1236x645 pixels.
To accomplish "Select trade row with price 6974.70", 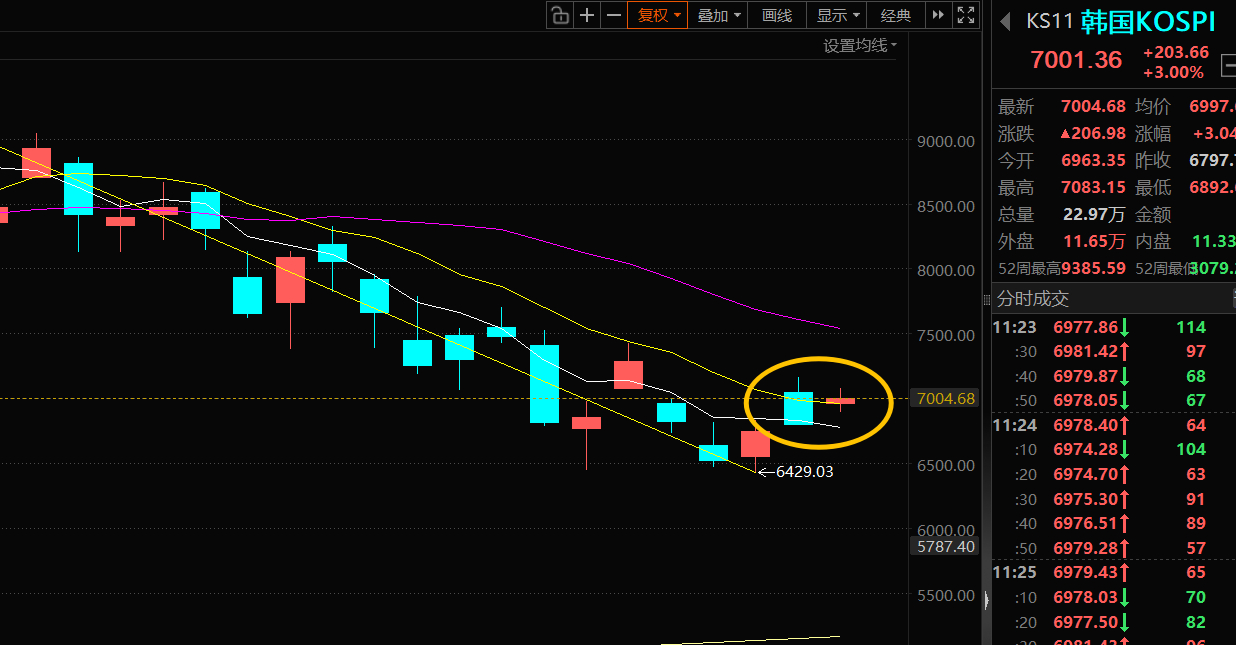I will [x=1114, y=474].
